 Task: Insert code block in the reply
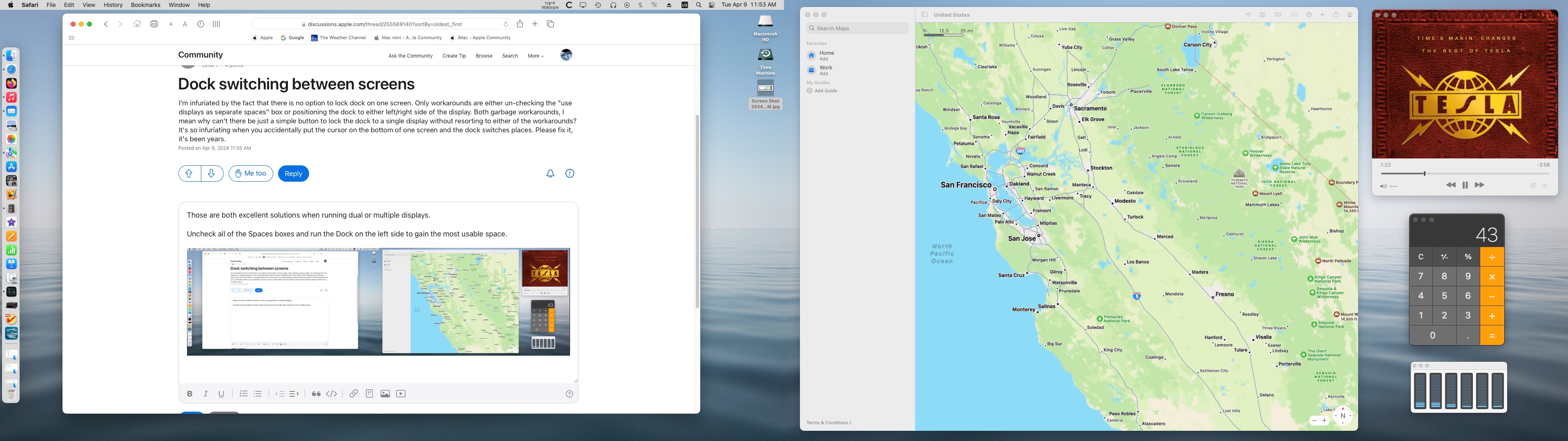(332, 394)
